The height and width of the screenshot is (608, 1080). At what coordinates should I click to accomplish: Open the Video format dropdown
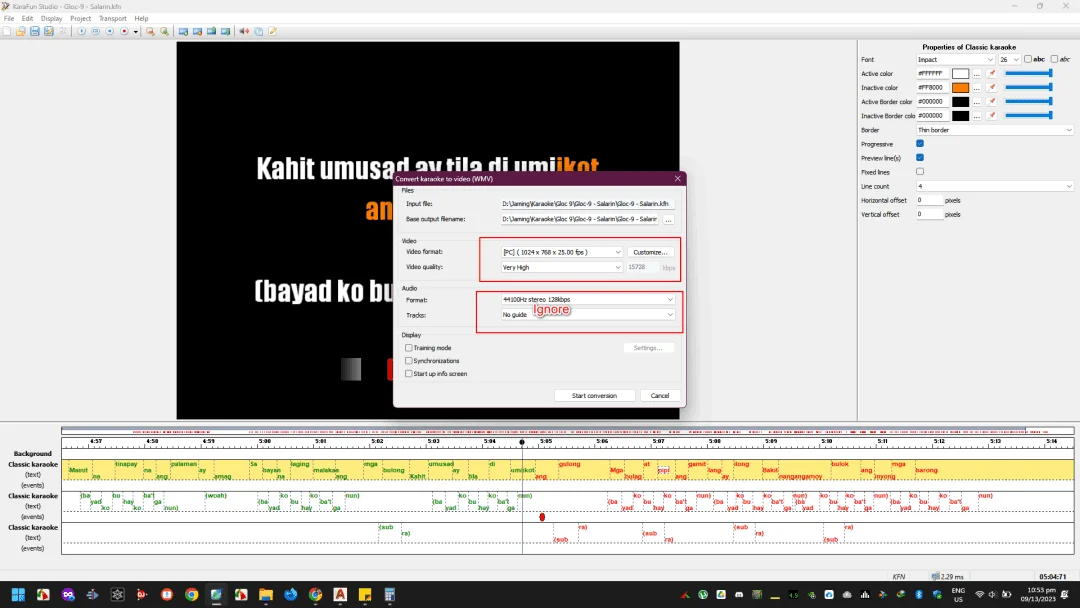coord(561,252)
